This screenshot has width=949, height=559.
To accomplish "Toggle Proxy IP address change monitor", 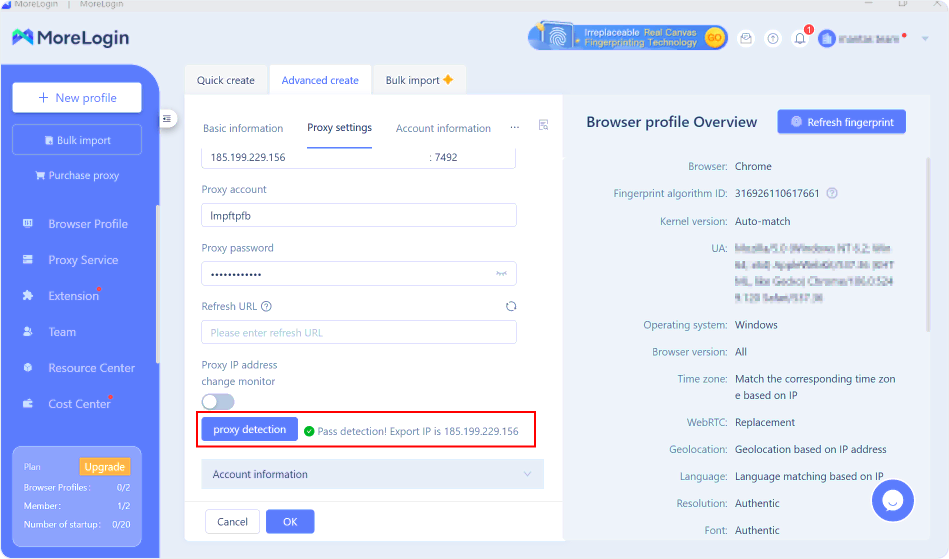I will click(x=218, y=402).
